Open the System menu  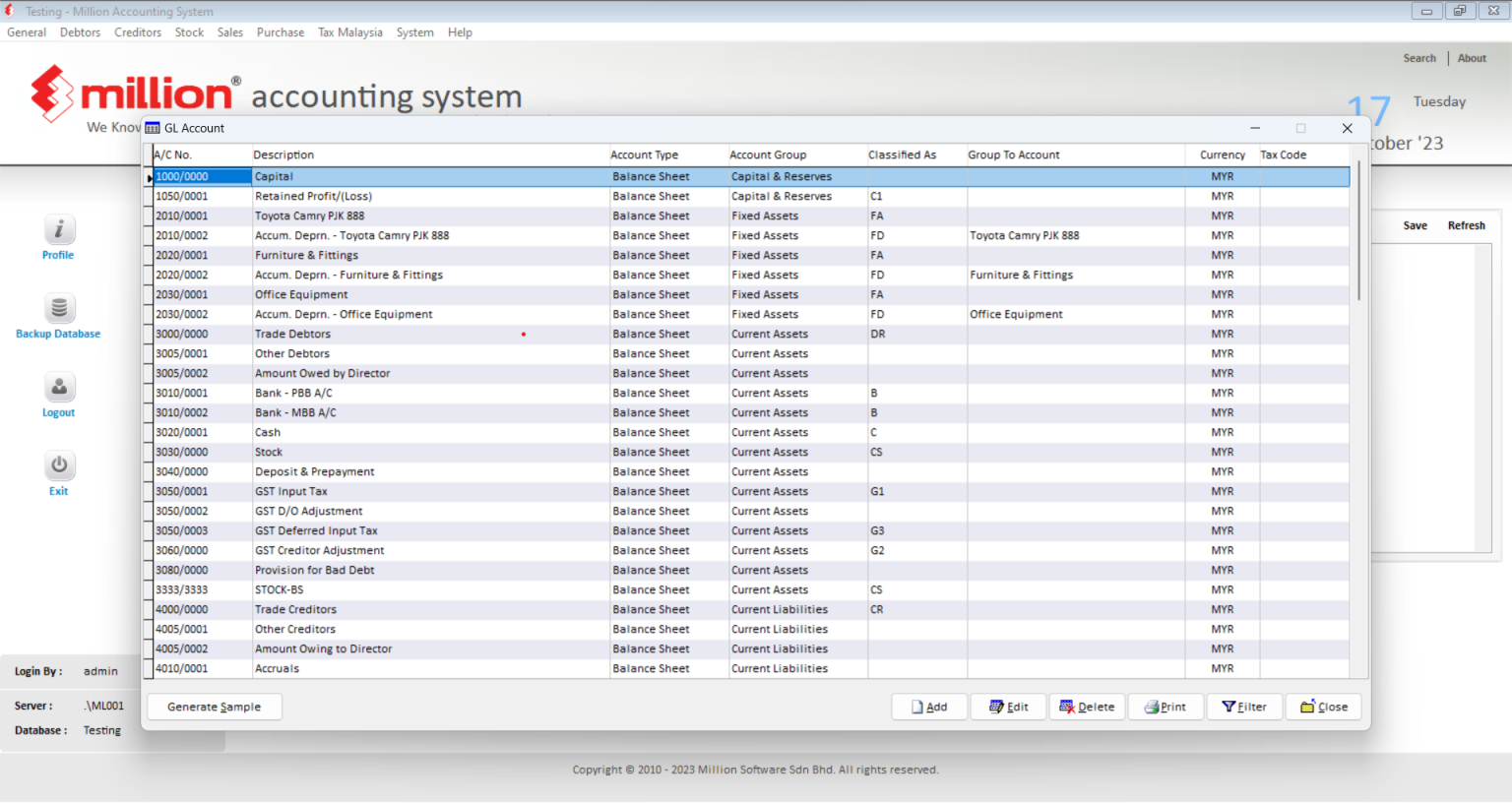click(x=414, y=31)
